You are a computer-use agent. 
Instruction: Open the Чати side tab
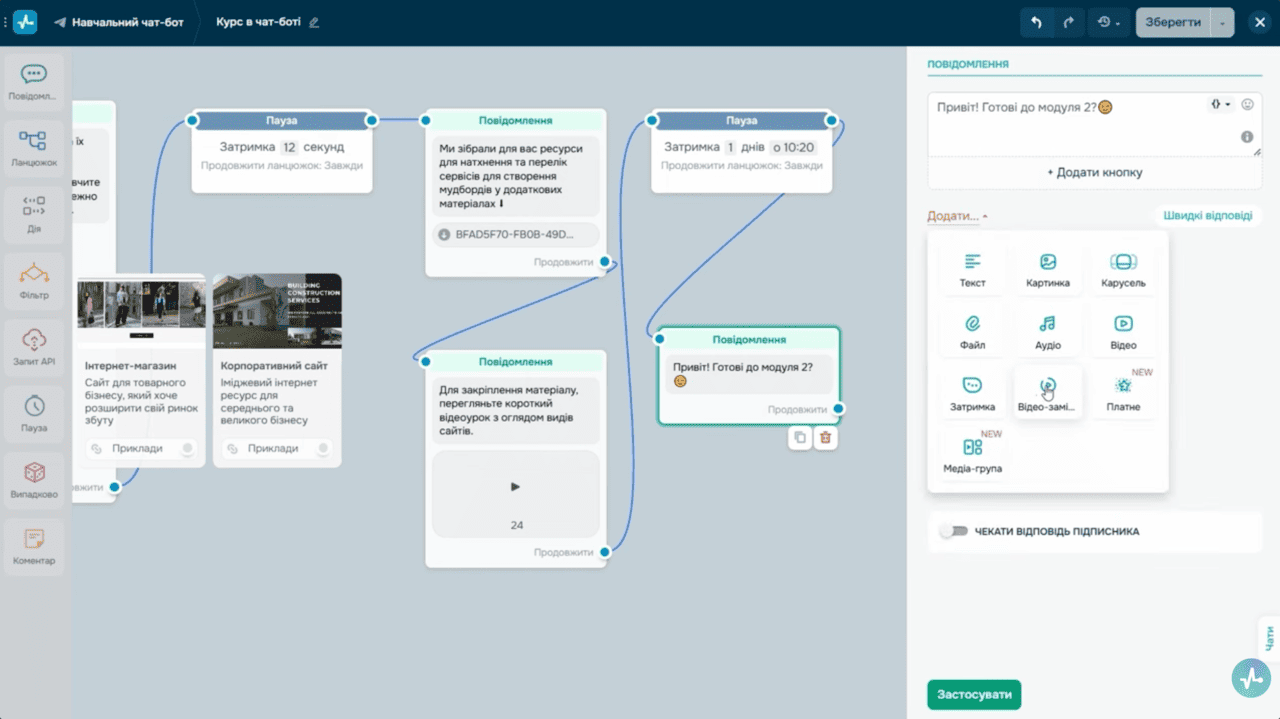pyautogui.click(x=1269, y=636)
